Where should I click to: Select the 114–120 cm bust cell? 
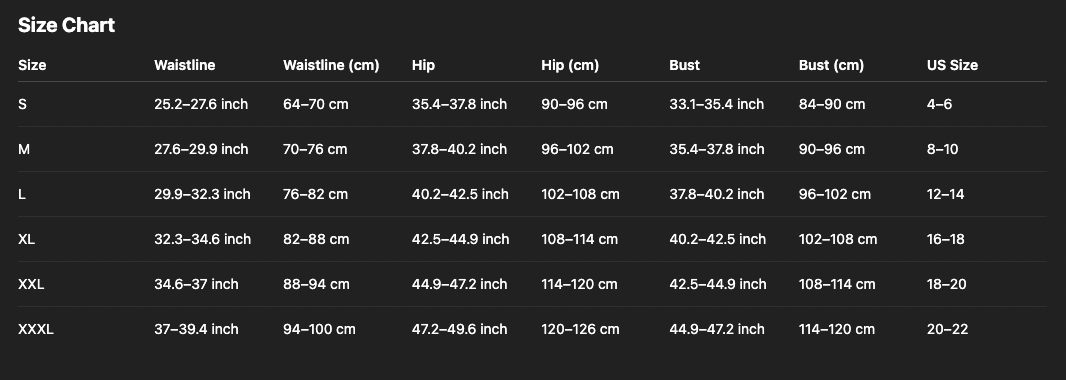point(836,329)
